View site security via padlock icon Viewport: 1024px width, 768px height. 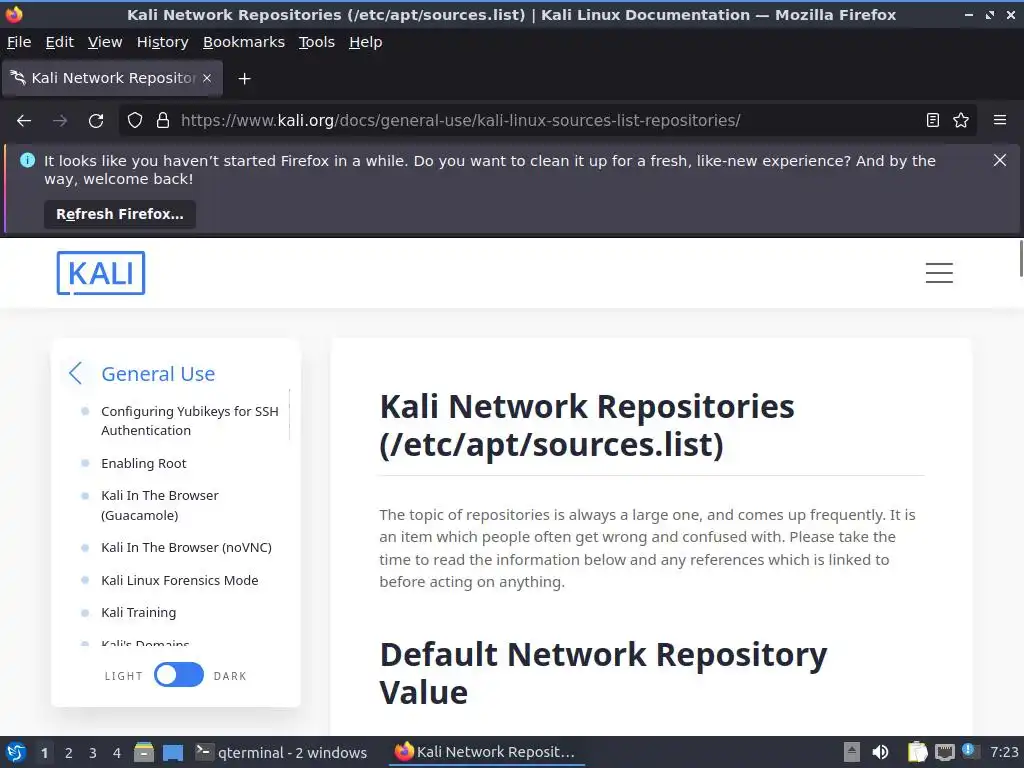coord(163,120)
